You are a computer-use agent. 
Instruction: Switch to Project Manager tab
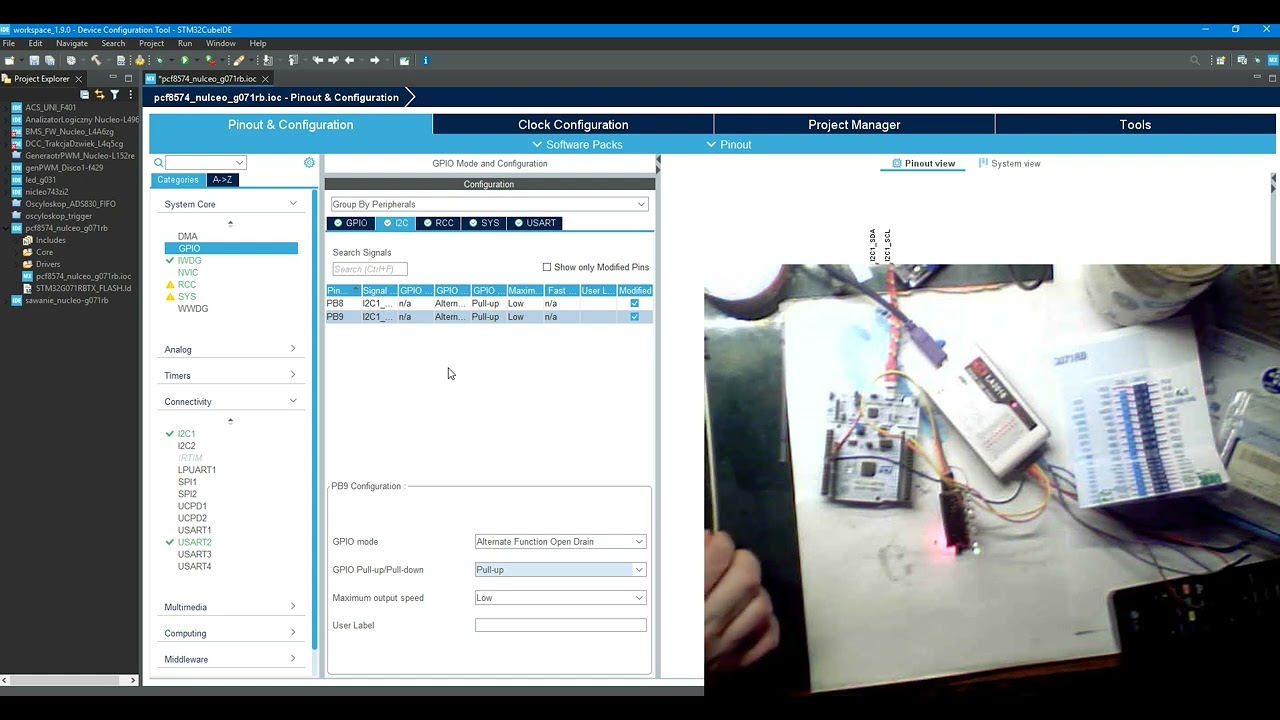[x=854, y=124]
